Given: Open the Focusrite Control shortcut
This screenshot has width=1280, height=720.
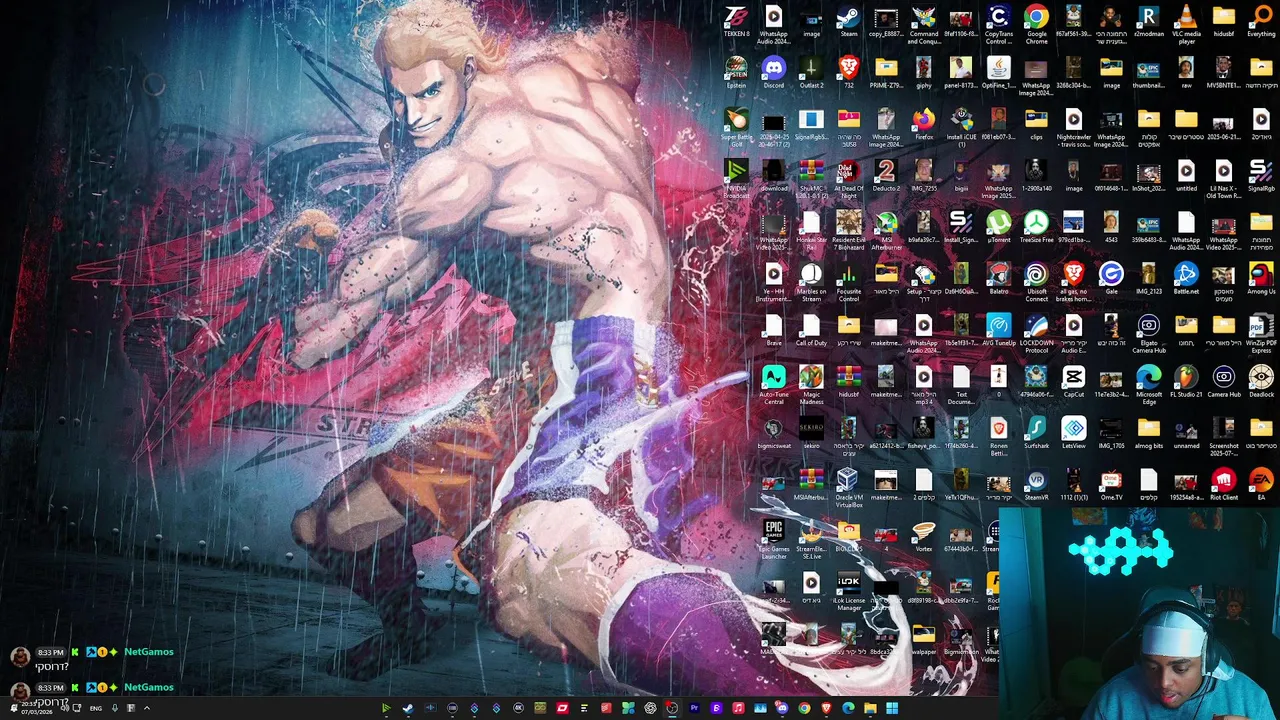Looking at the screenshot, I should click(x=848, y=282).
